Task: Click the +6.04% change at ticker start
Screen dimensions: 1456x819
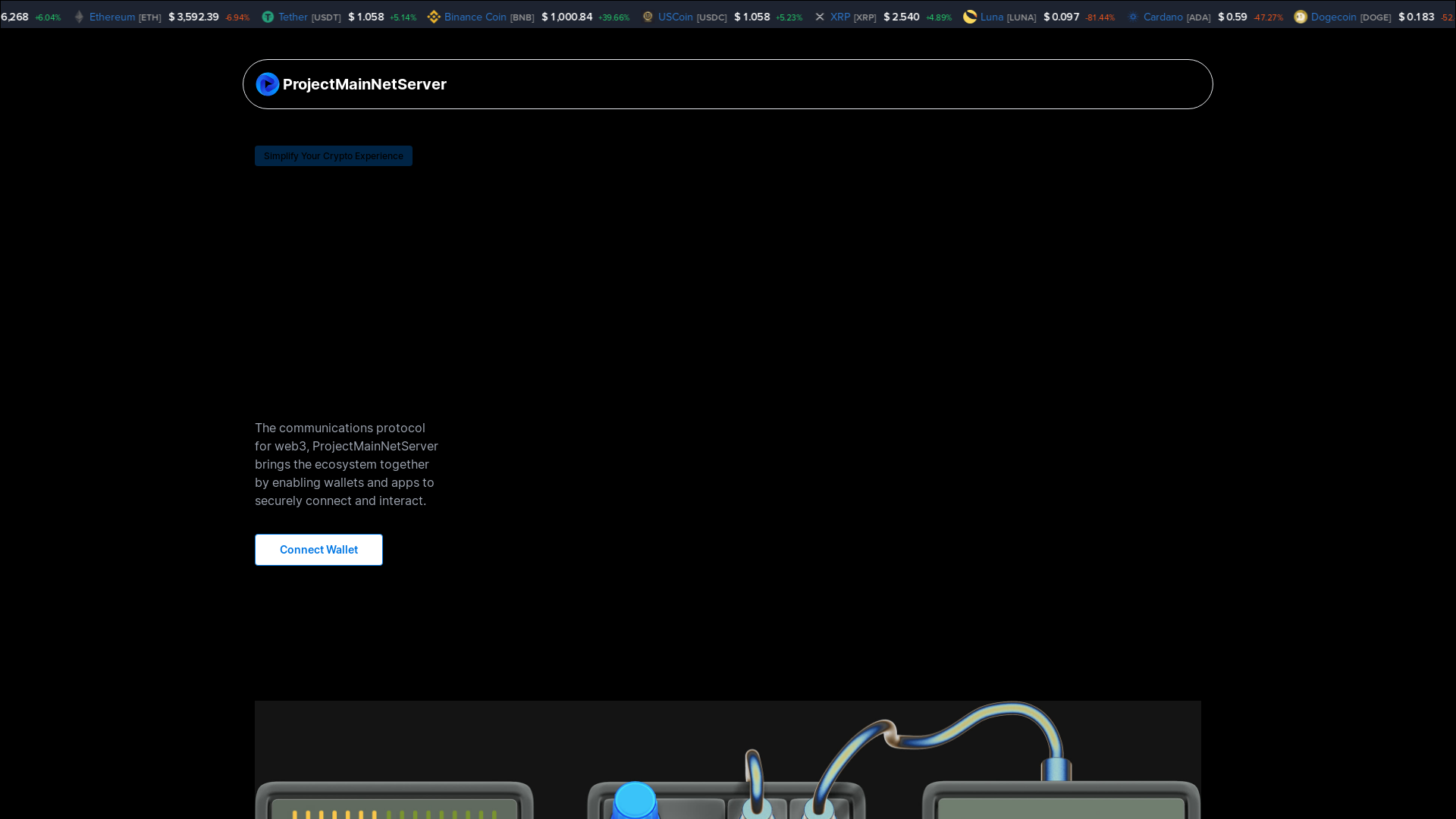Action: tap(48, 17)
